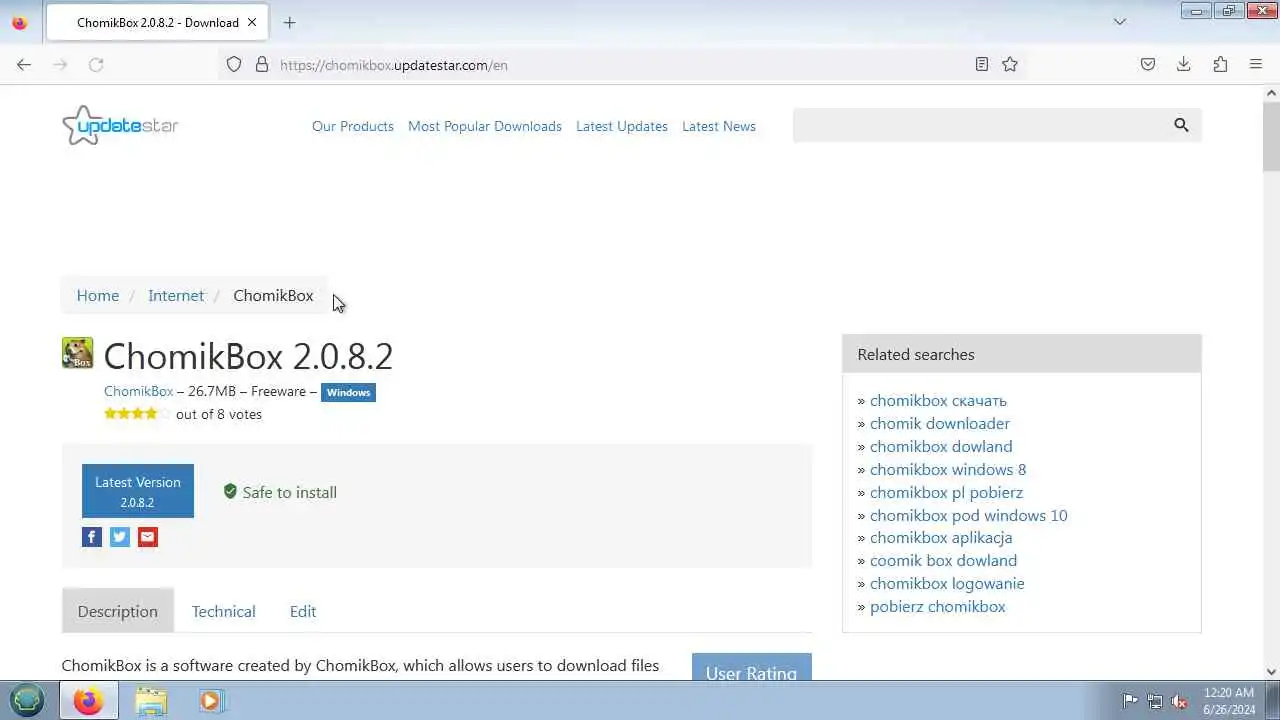Open related search chomikbox aplikacja

(x=941, y=537)
